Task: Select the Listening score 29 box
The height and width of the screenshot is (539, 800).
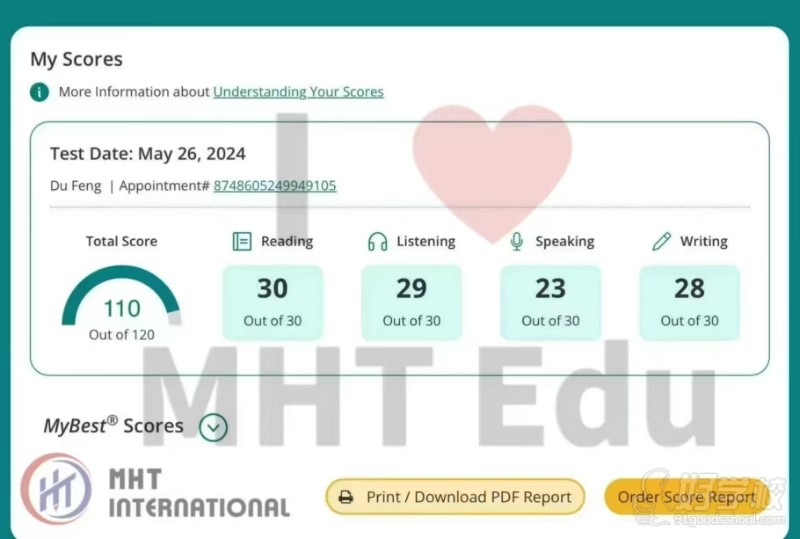Action: (411, 302)
